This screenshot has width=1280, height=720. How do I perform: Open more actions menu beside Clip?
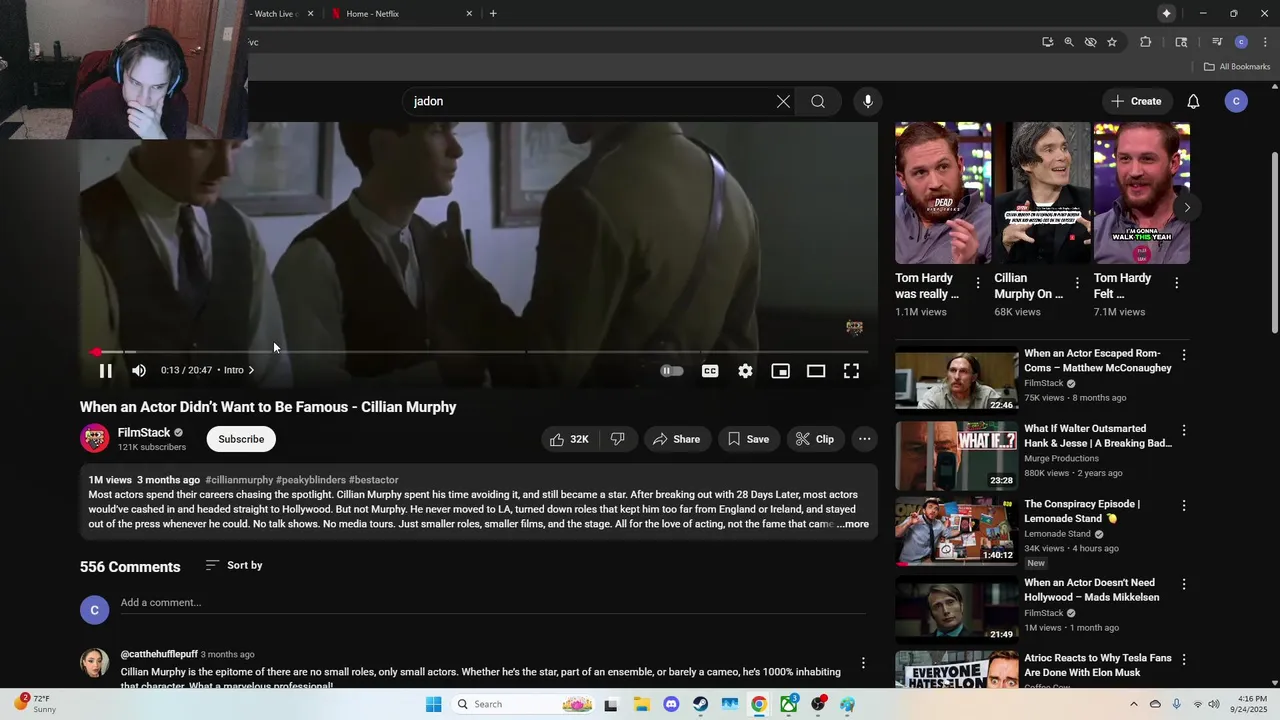tap(865, 439)
